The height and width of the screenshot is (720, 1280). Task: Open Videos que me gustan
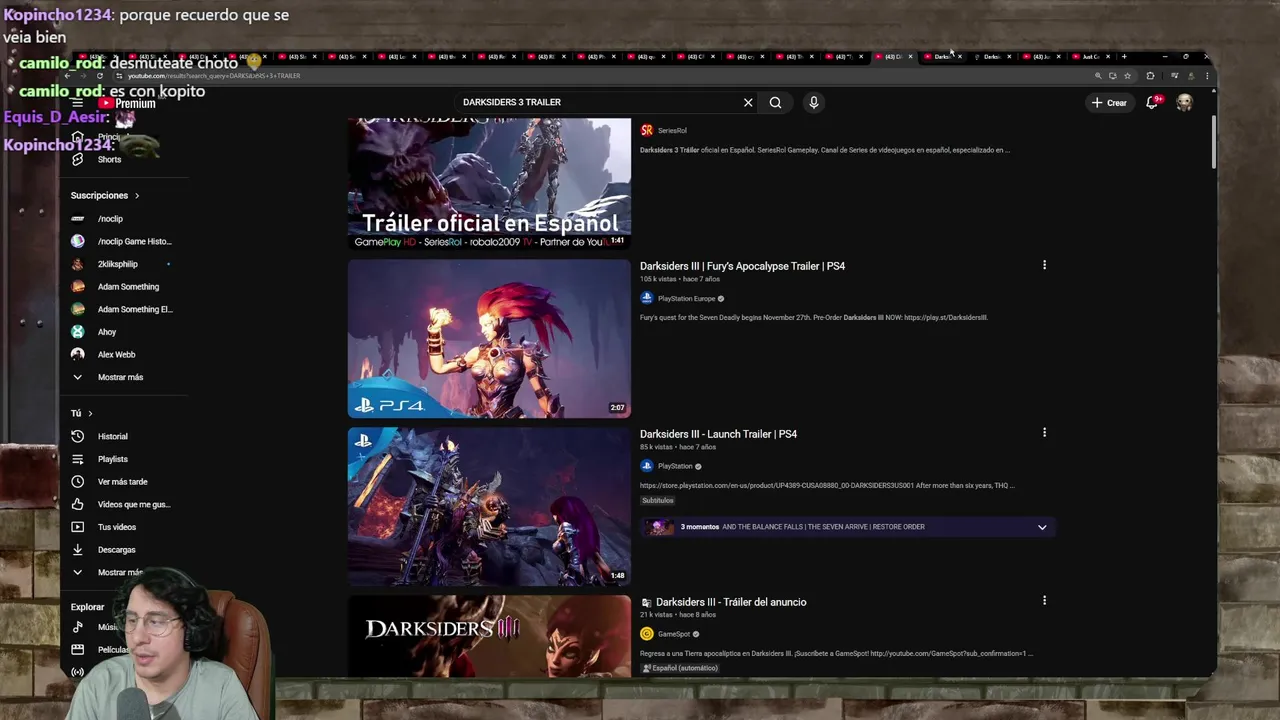133,504
